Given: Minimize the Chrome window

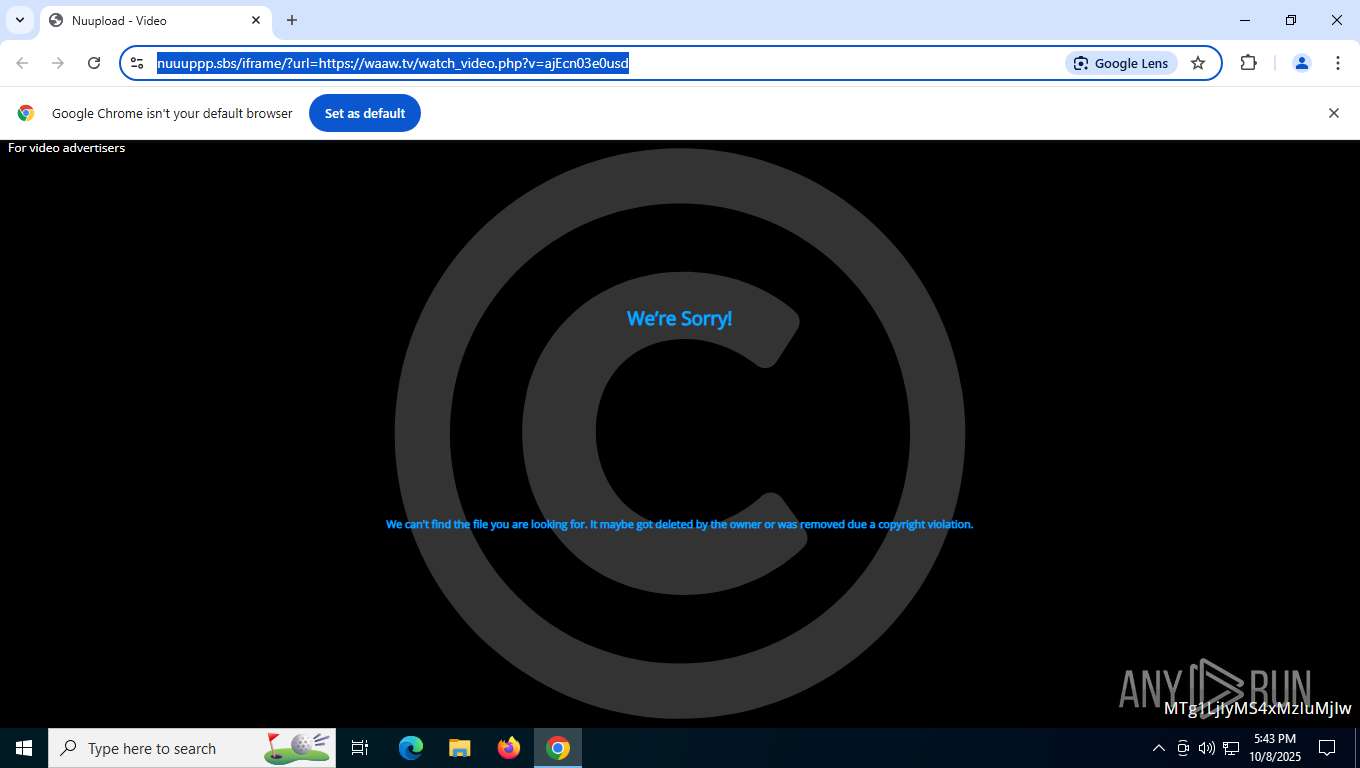Looking at the screenshot, I should tap(1245, 20).
